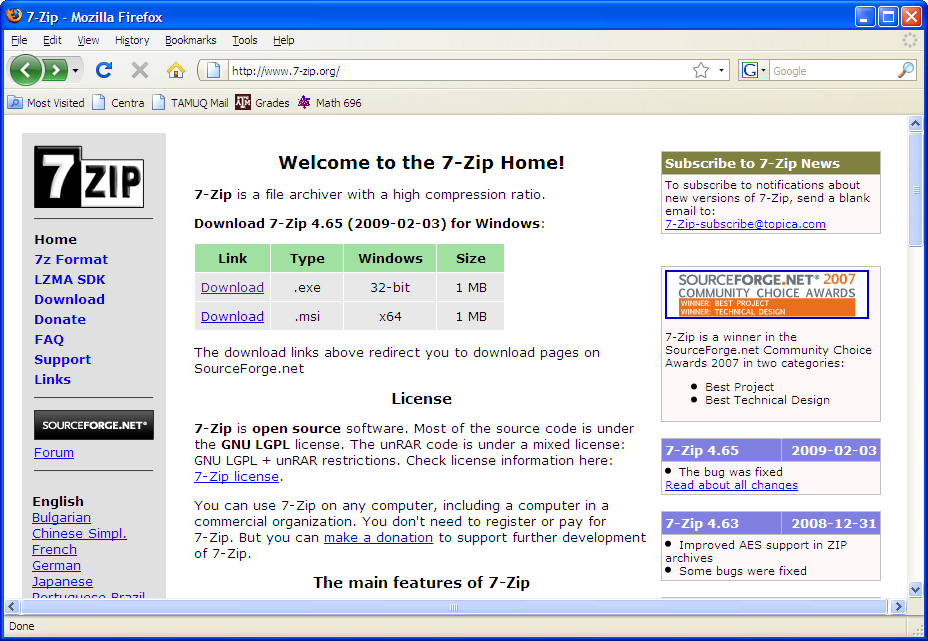Open the Bookmarks menu
This screenshot has height=641, width=928.
(191, 40)
